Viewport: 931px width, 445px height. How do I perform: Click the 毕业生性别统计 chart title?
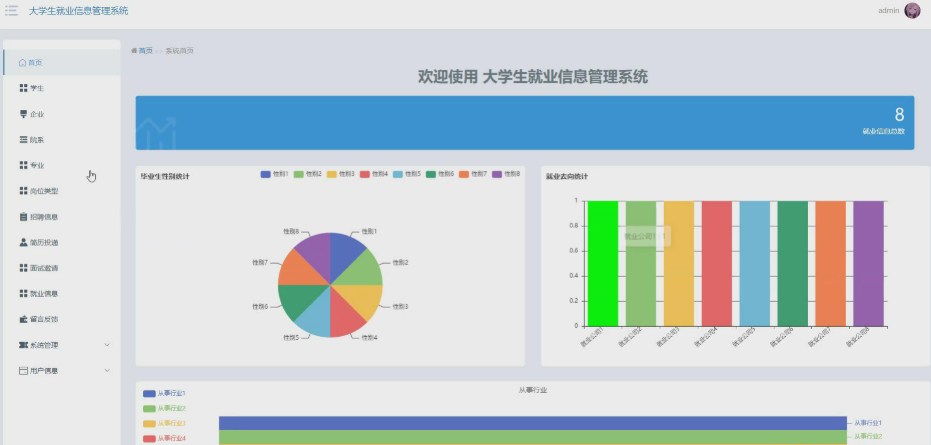[165, 176]
